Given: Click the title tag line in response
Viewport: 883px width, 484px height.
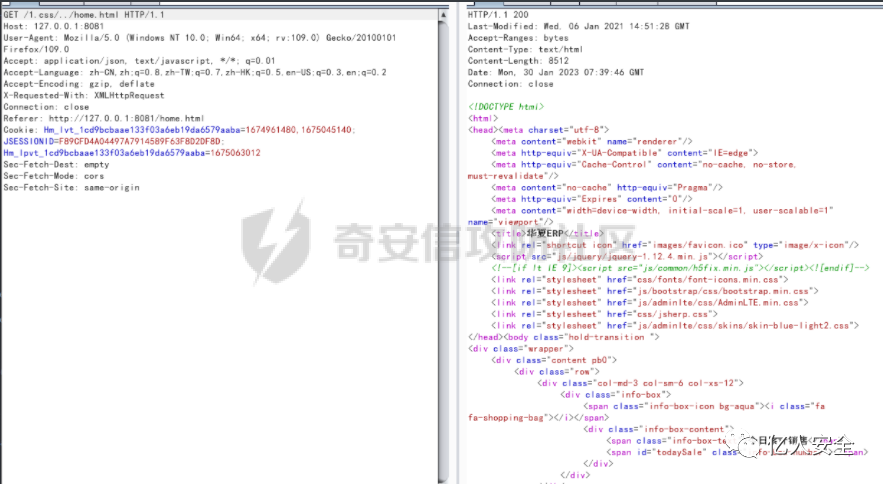Looking at the screenshot, I should coord(547,233).
